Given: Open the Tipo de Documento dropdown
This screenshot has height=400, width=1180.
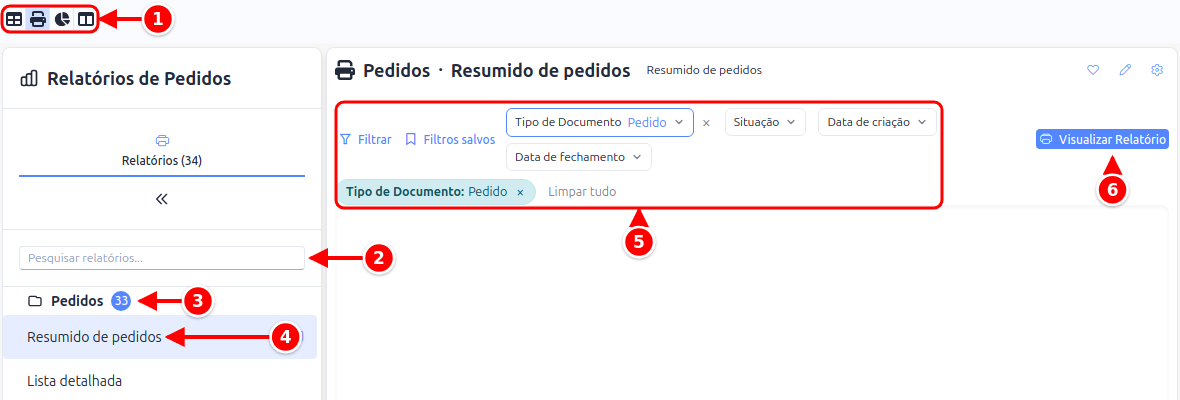Looking at the screenshot, I should pos(600,122).
